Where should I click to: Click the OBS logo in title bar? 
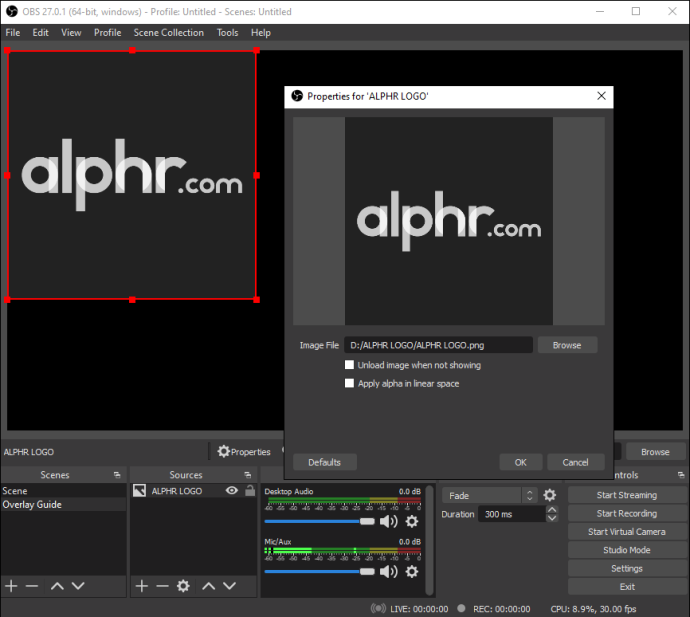point(12,11)
